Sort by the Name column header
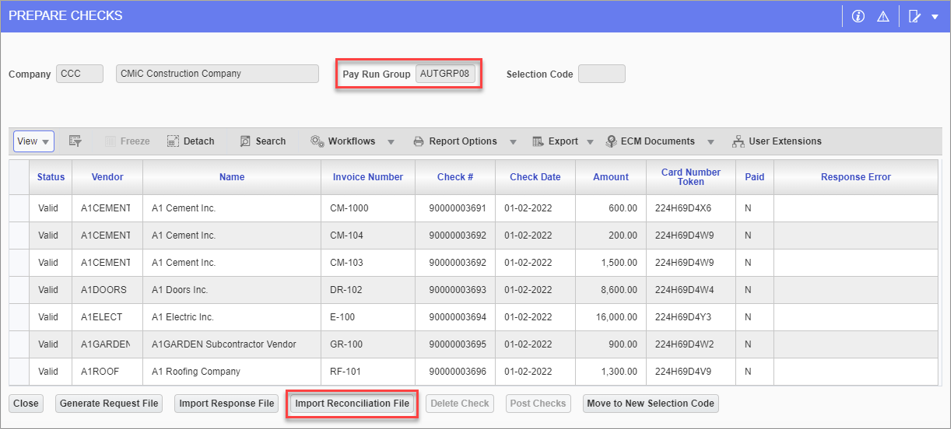The width and height of the screenshot is (951, 429). click(232, 177)
